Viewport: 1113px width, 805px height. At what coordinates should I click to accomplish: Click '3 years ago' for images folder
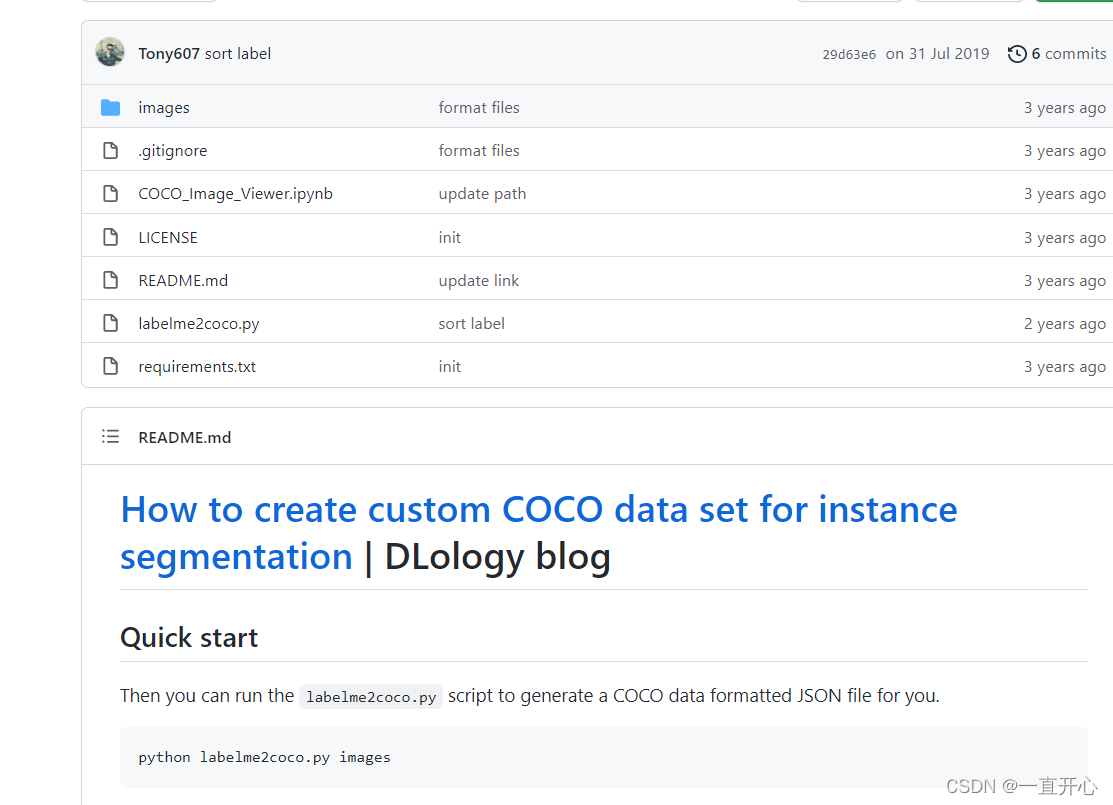click(1065, 108)
